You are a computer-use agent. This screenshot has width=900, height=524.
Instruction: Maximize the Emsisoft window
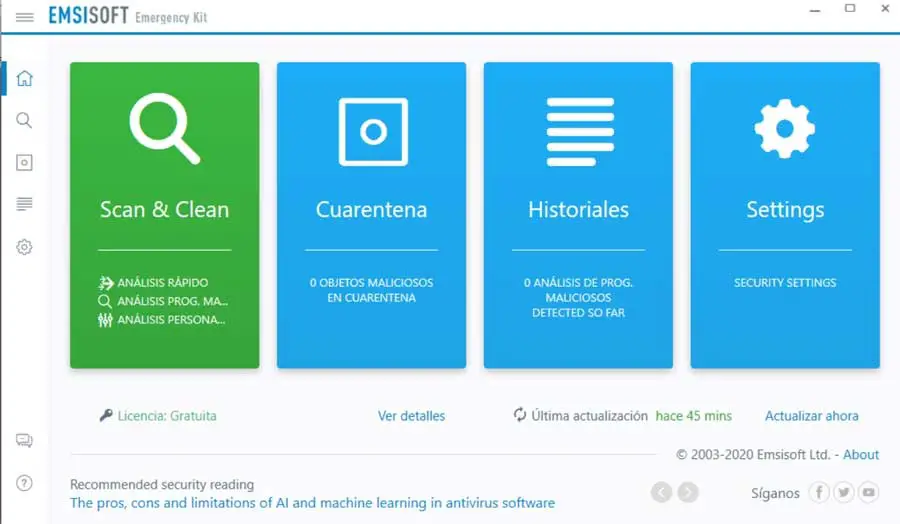[850, 8]
